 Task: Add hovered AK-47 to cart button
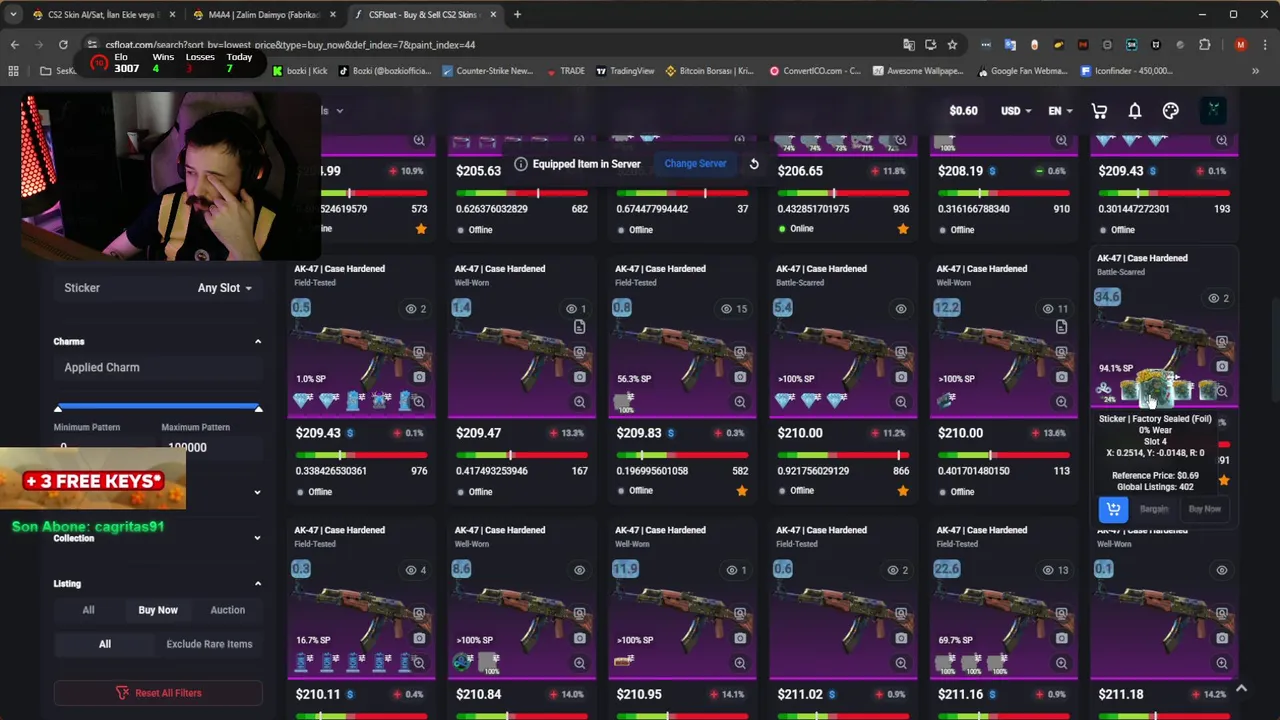[1113, 509]
